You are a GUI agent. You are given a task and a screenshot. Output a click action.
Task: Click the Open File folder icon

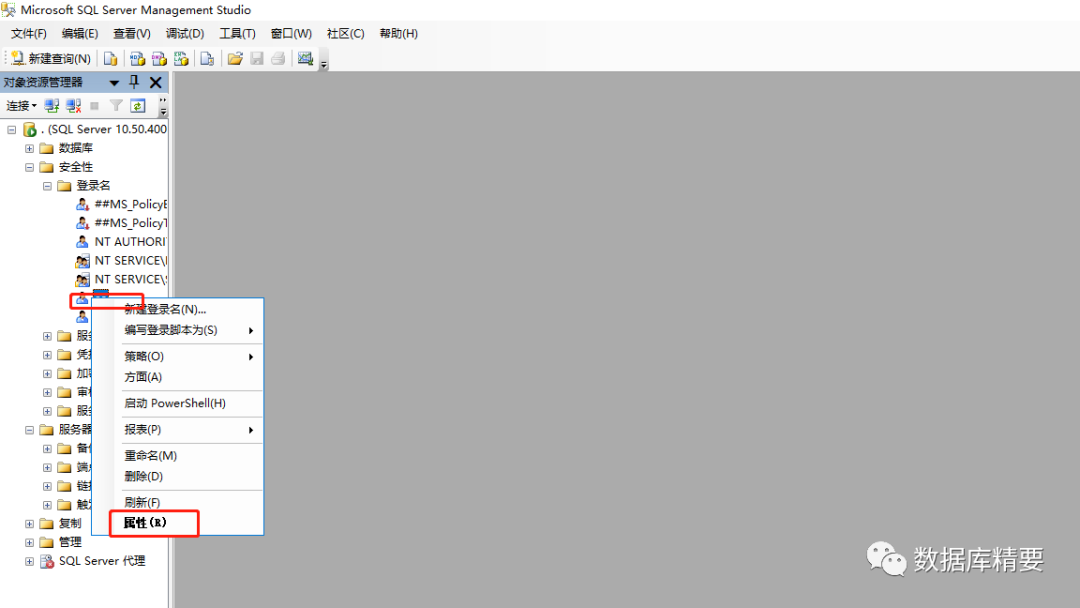point(235,59)
